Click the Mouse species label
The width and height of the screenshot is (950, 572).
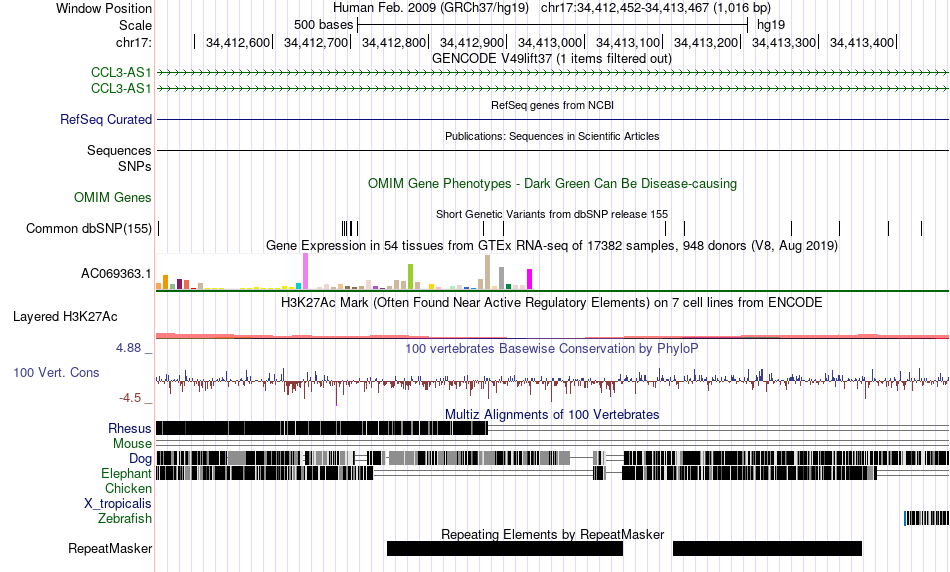coord(133,444)
